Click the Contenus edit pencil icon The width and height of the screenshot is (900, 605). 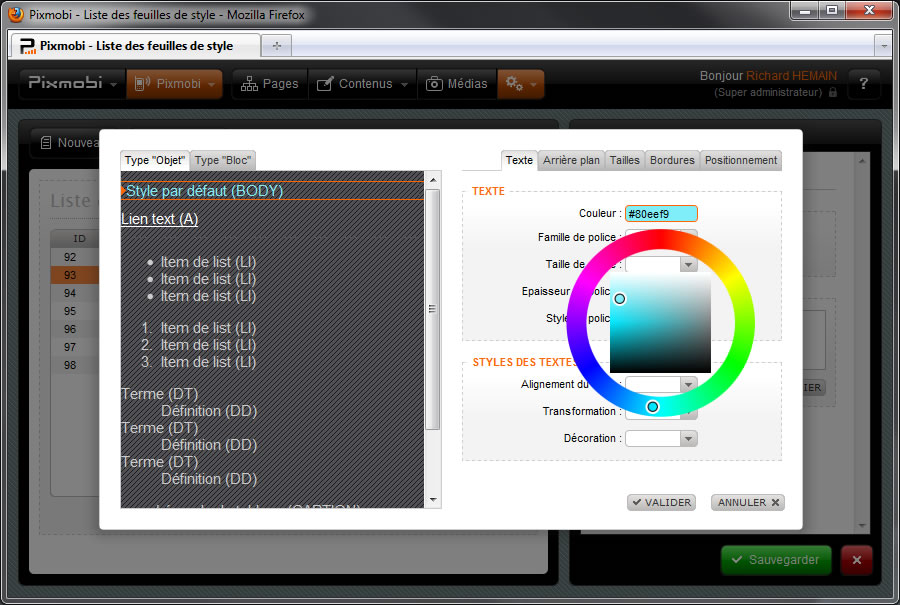[325, 84]
